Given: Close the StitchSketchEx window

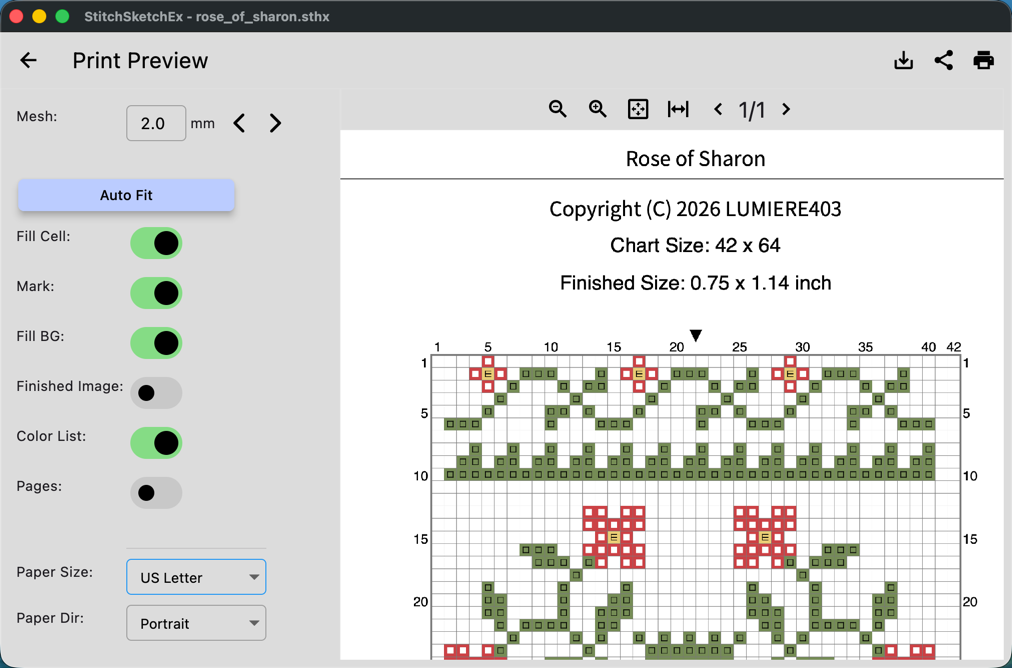Looking at the screenshot, I should pyautogui.click(x=16, y=16).
